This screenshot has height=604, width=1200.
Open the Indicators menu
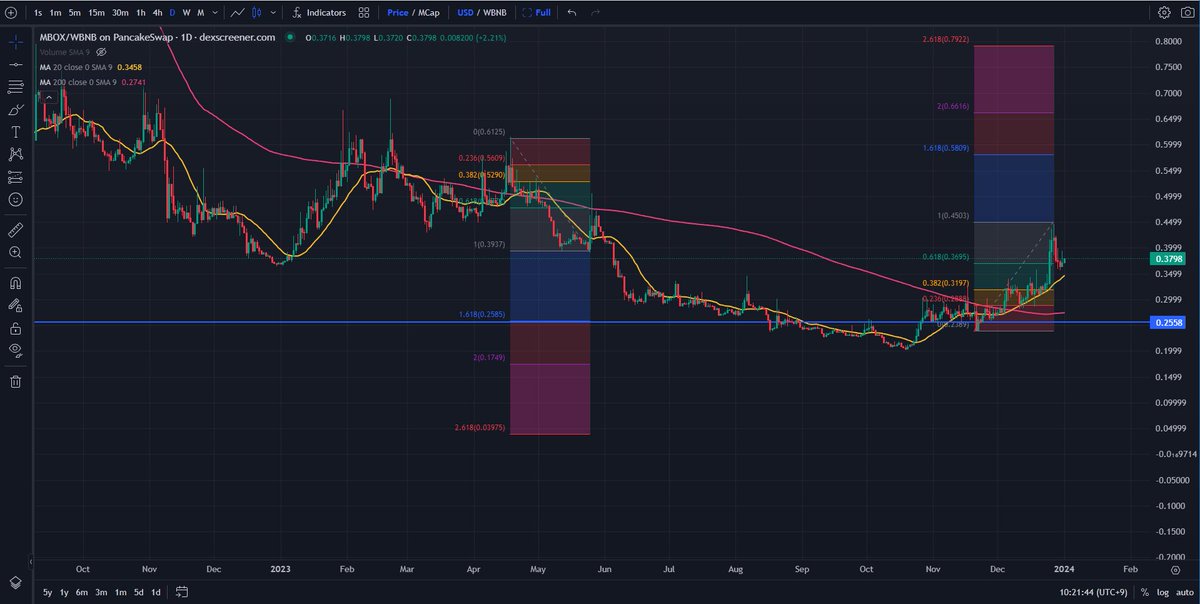click(319, 13)
